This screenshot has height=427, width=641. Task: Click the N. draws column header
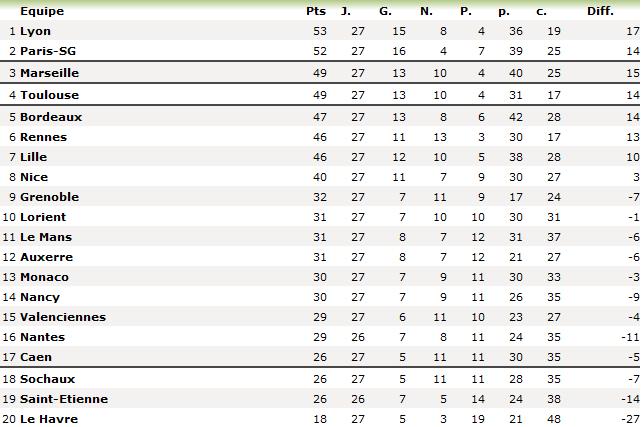pos(426,11)
